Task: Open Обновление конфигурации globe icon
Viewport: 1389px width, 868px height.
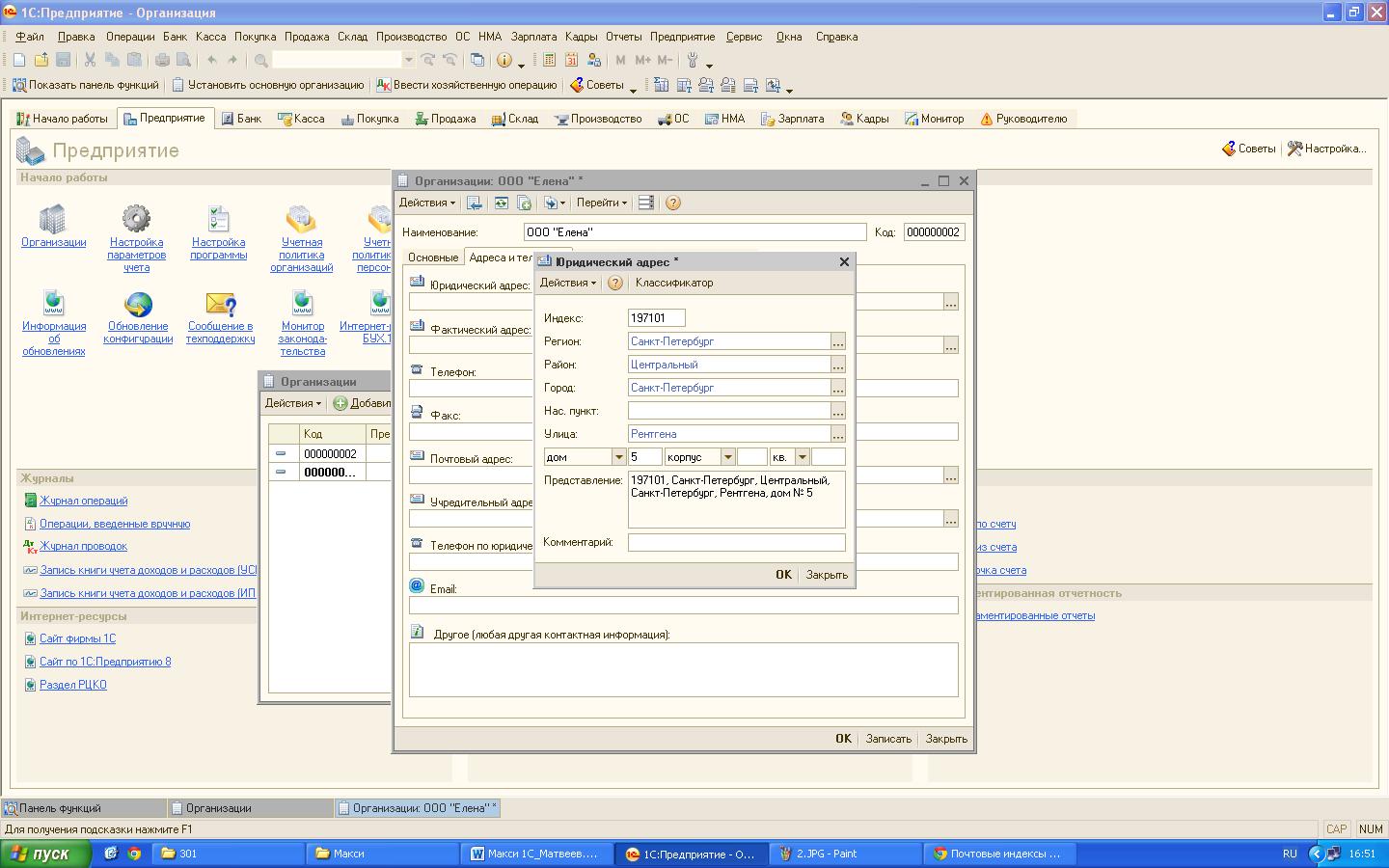Action: (x=138, y=304)
